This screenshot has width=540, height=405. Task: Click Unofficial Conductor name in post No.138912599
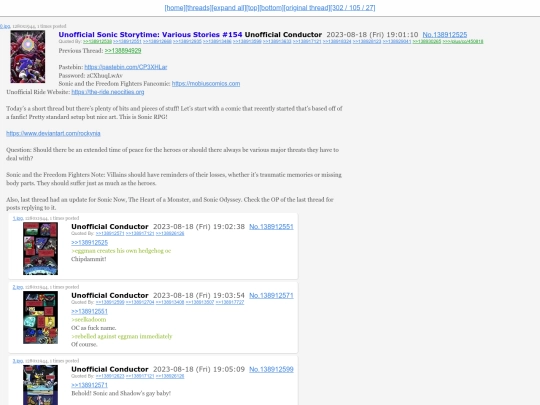pyautogui.click(x=110, y=369)
